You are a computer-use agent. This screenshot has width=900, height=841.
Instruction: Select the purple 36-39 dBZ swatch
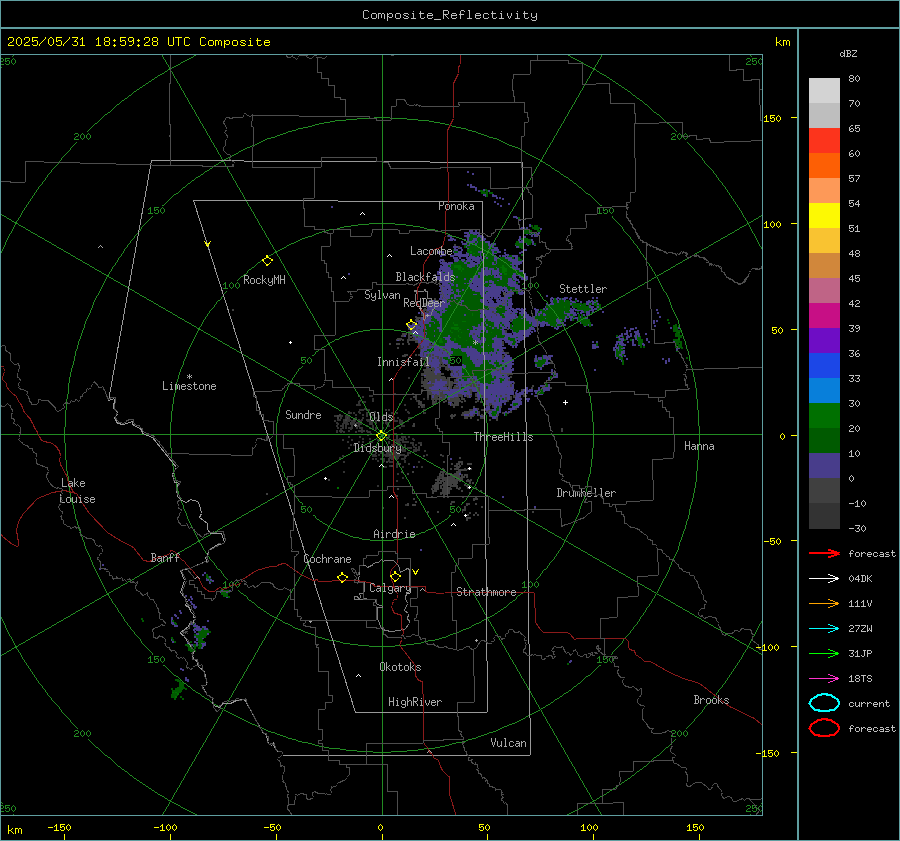(x=824, y=340)
